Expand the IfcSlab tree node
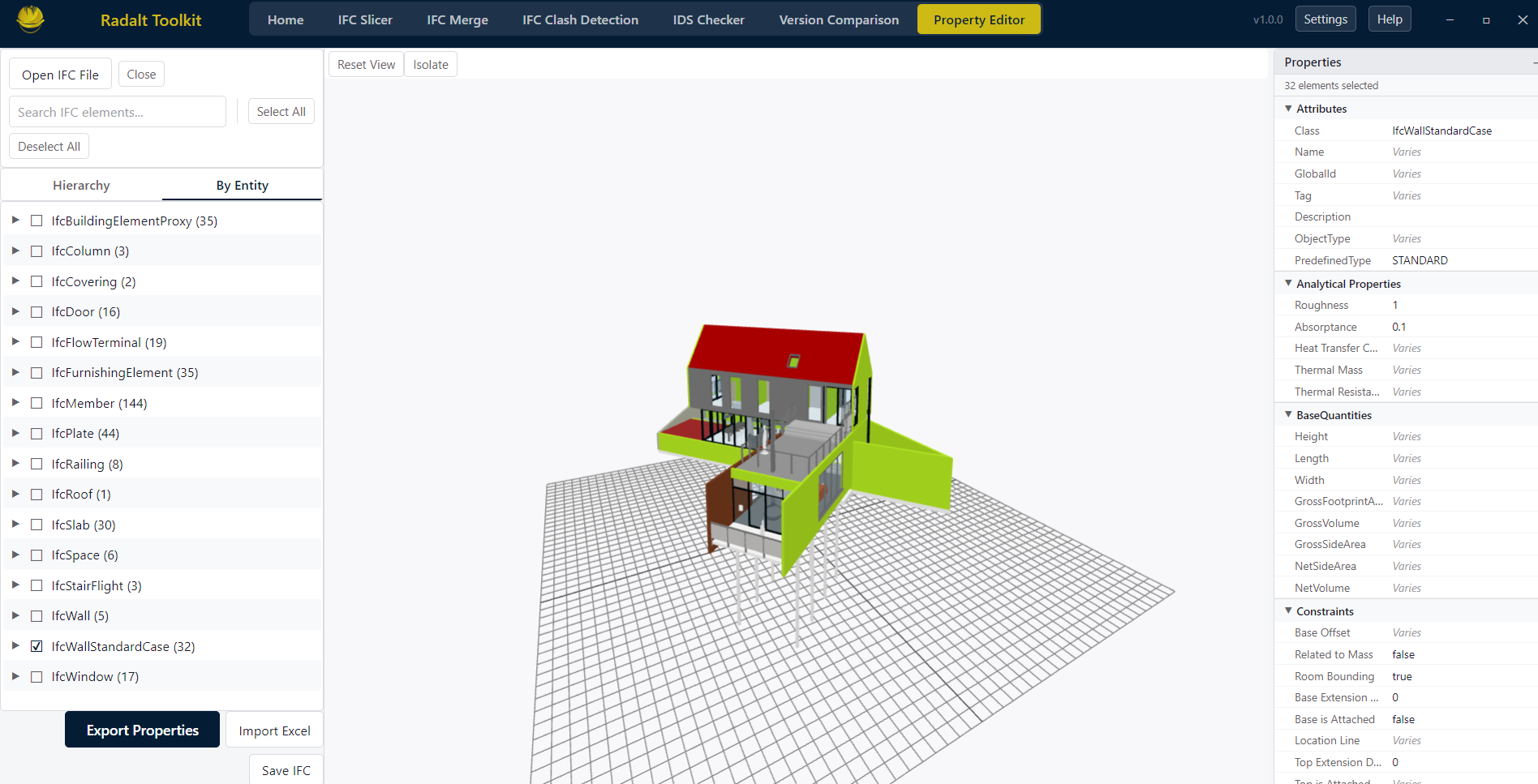 pyautogui.click(x=15, y=525)
